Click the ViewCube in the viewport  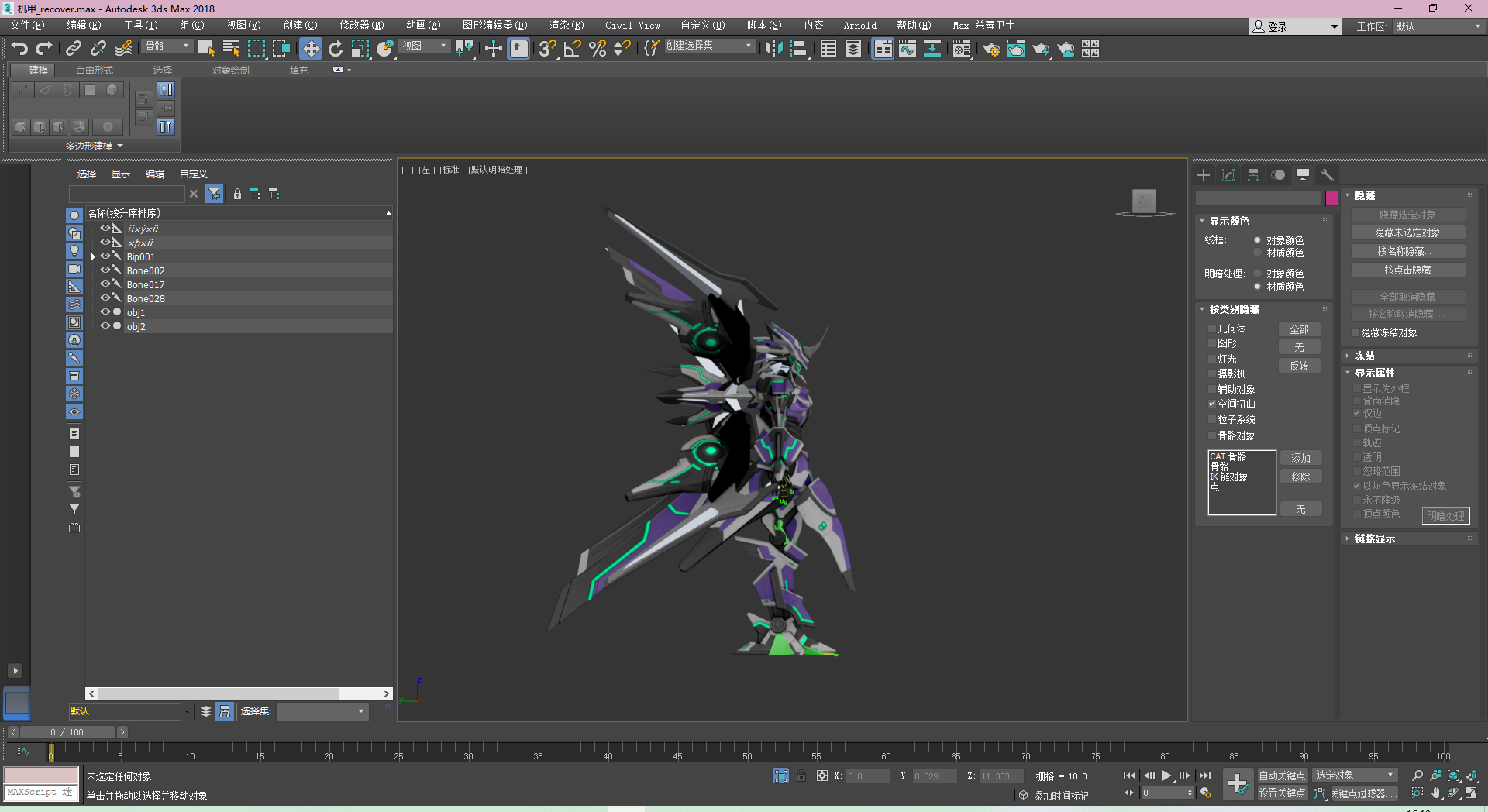pyautogui.click(x=1144, y=201)
